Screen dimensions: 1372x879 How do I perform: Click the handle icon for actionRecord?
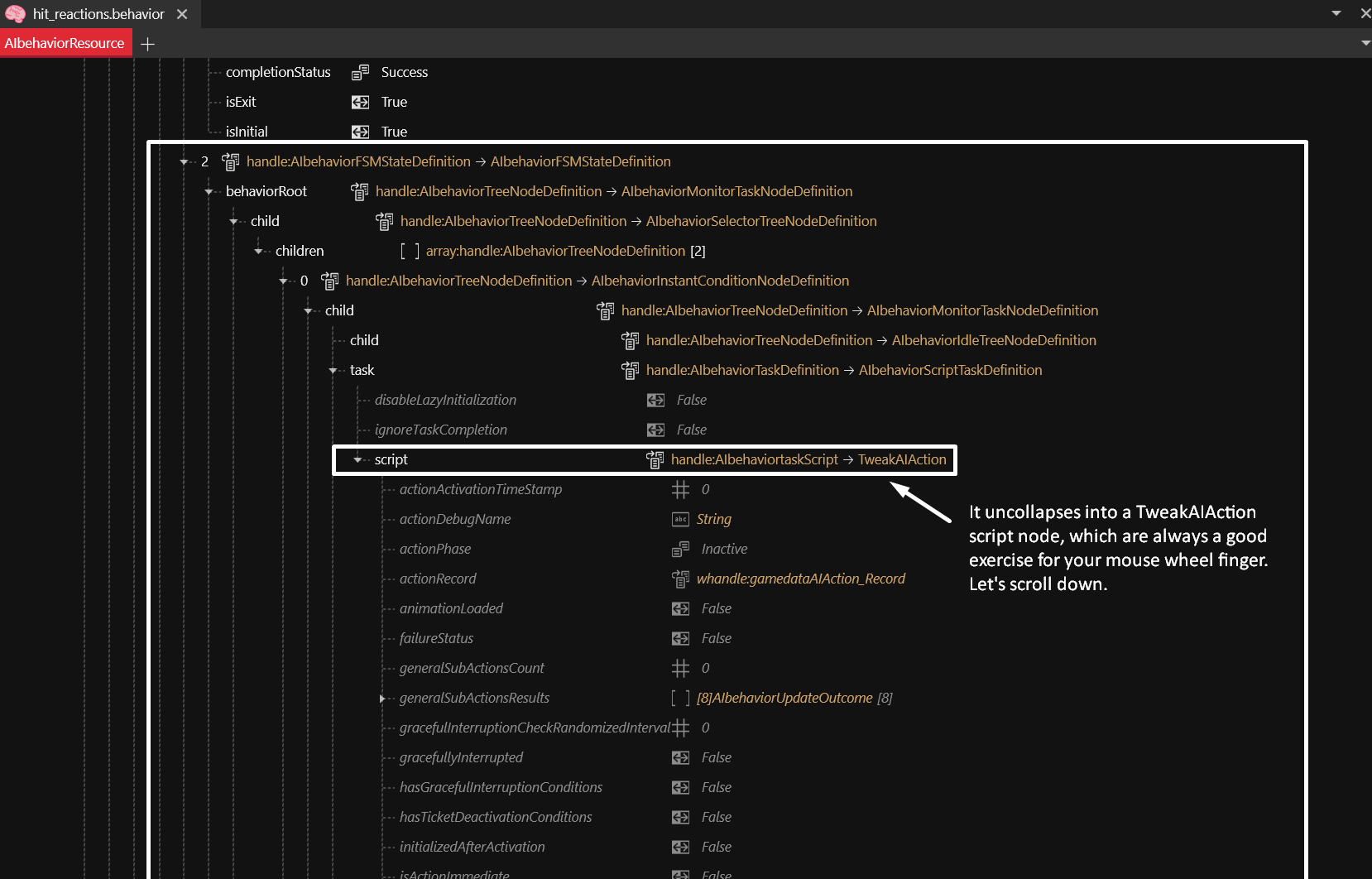click(x=680, y=579)
